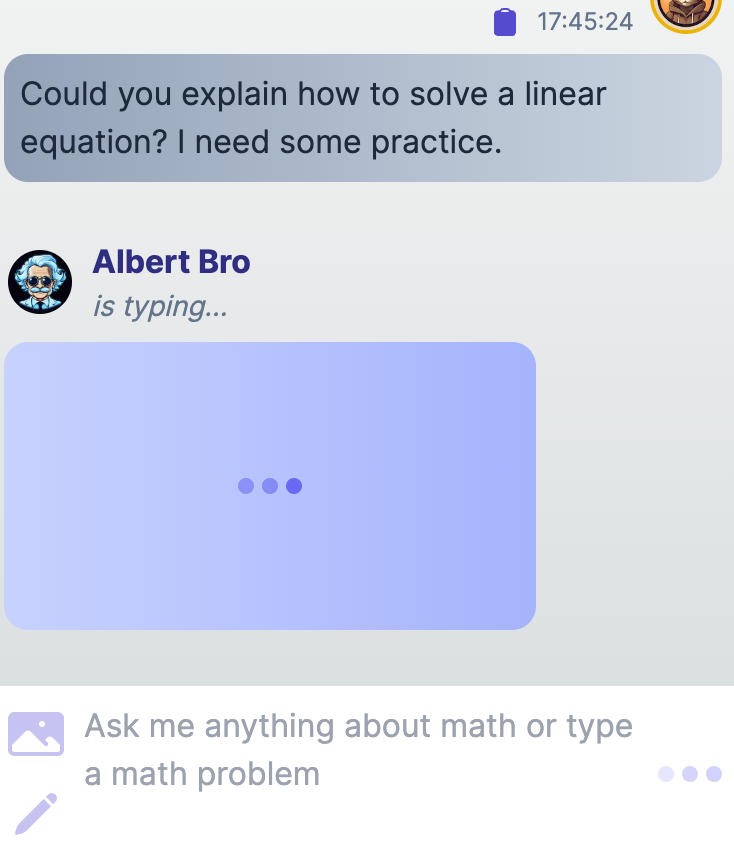Screen dimensions: 734x842
Task: Click the three-dot indicator beside the input
Action: pyautogui.click(x=690, y=773)
